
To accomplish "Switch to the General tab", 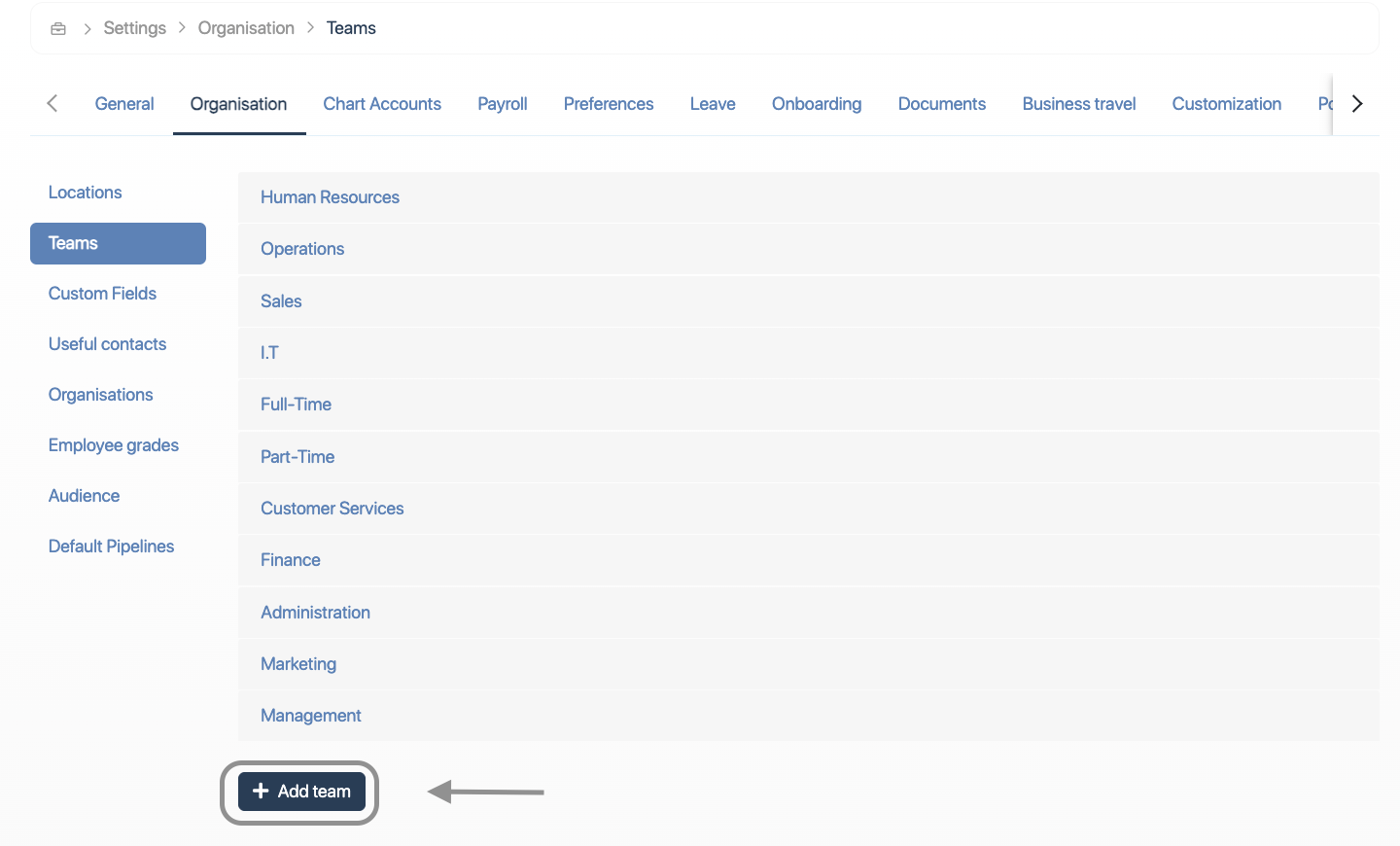I will 124,104.
